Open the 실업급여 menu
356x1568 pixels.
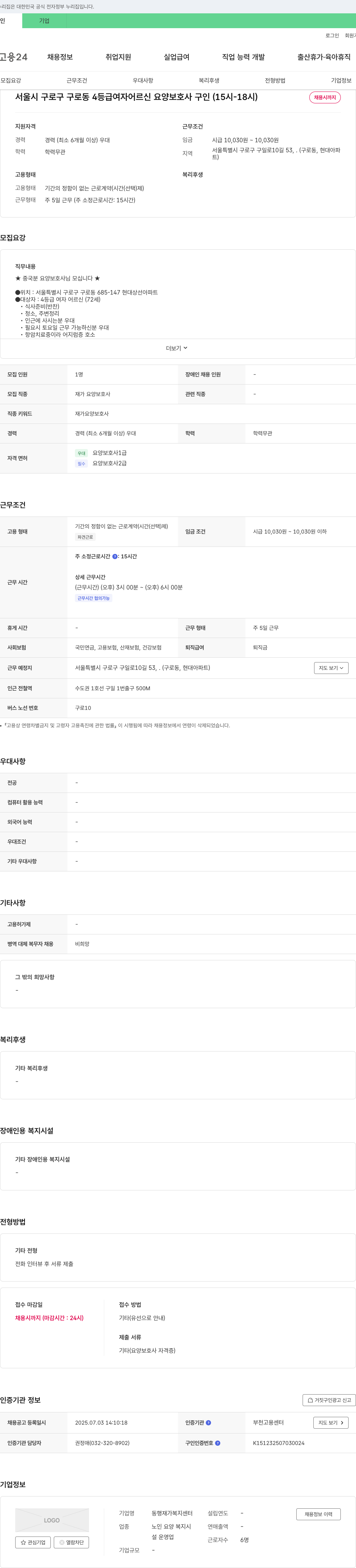point(176,57)
